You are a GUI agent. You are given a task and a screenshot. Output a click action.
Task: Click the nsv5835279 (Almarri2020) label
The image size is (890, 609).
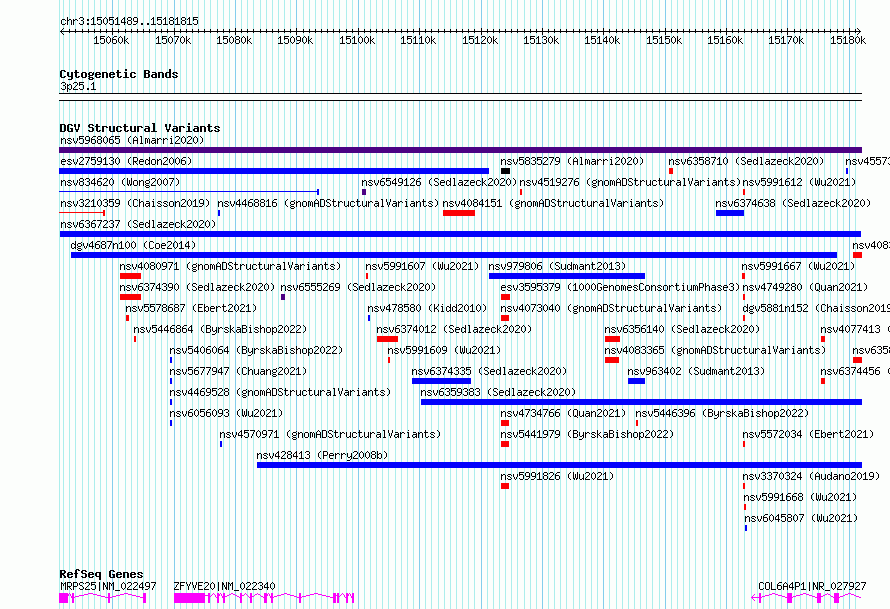pyautogui.click(x=572, y=161)
